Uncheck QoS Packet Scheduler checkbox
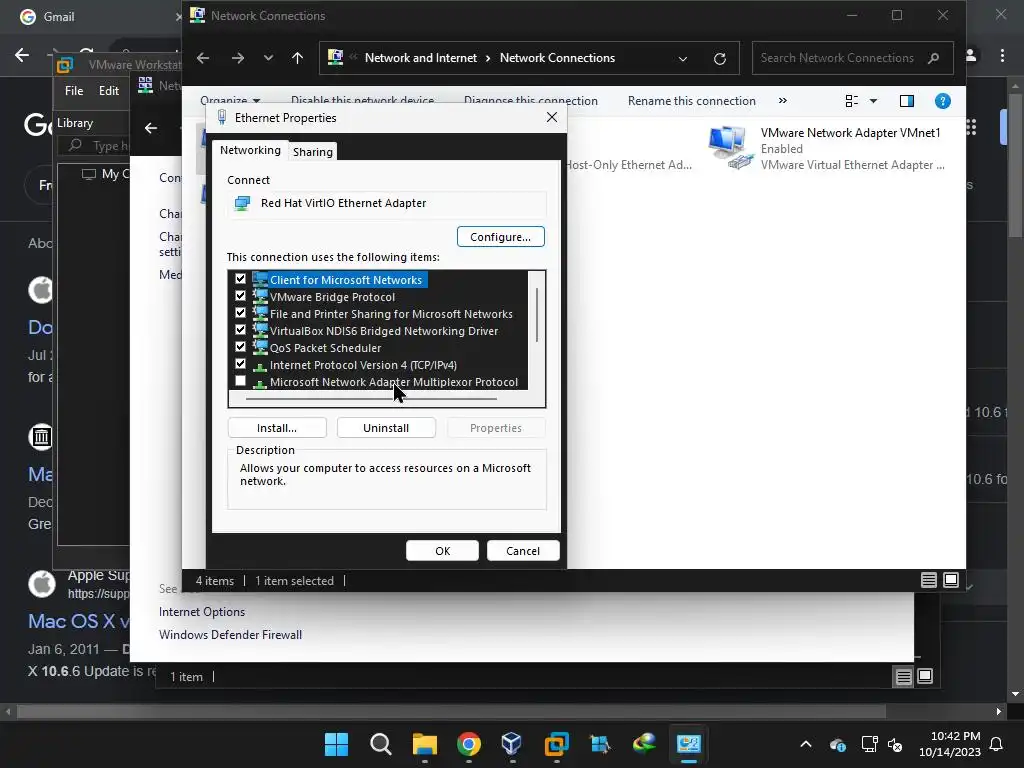 [240, 347]
